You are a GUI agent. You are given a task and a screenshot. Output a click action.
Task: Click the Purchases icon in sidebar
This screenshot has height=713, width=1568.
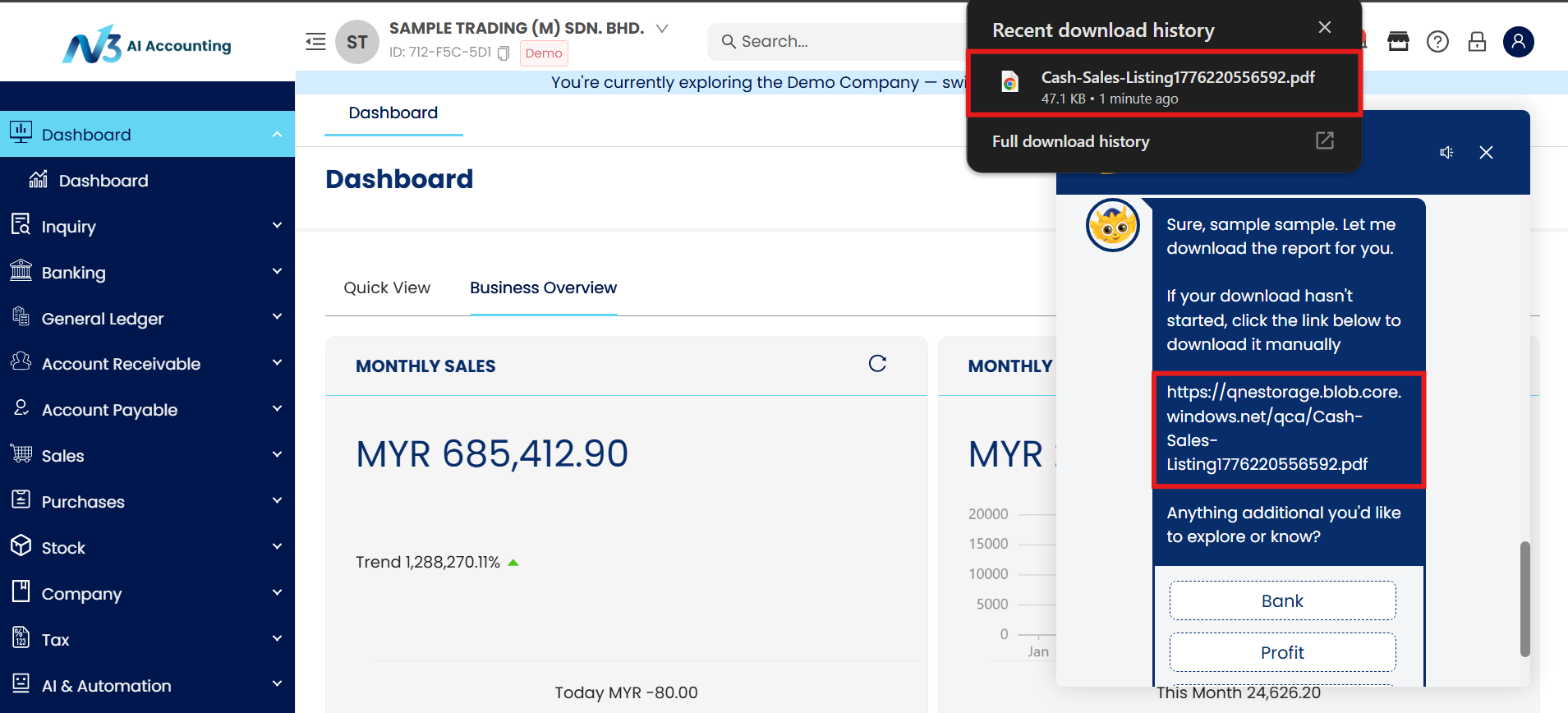(x=21, y=499)
